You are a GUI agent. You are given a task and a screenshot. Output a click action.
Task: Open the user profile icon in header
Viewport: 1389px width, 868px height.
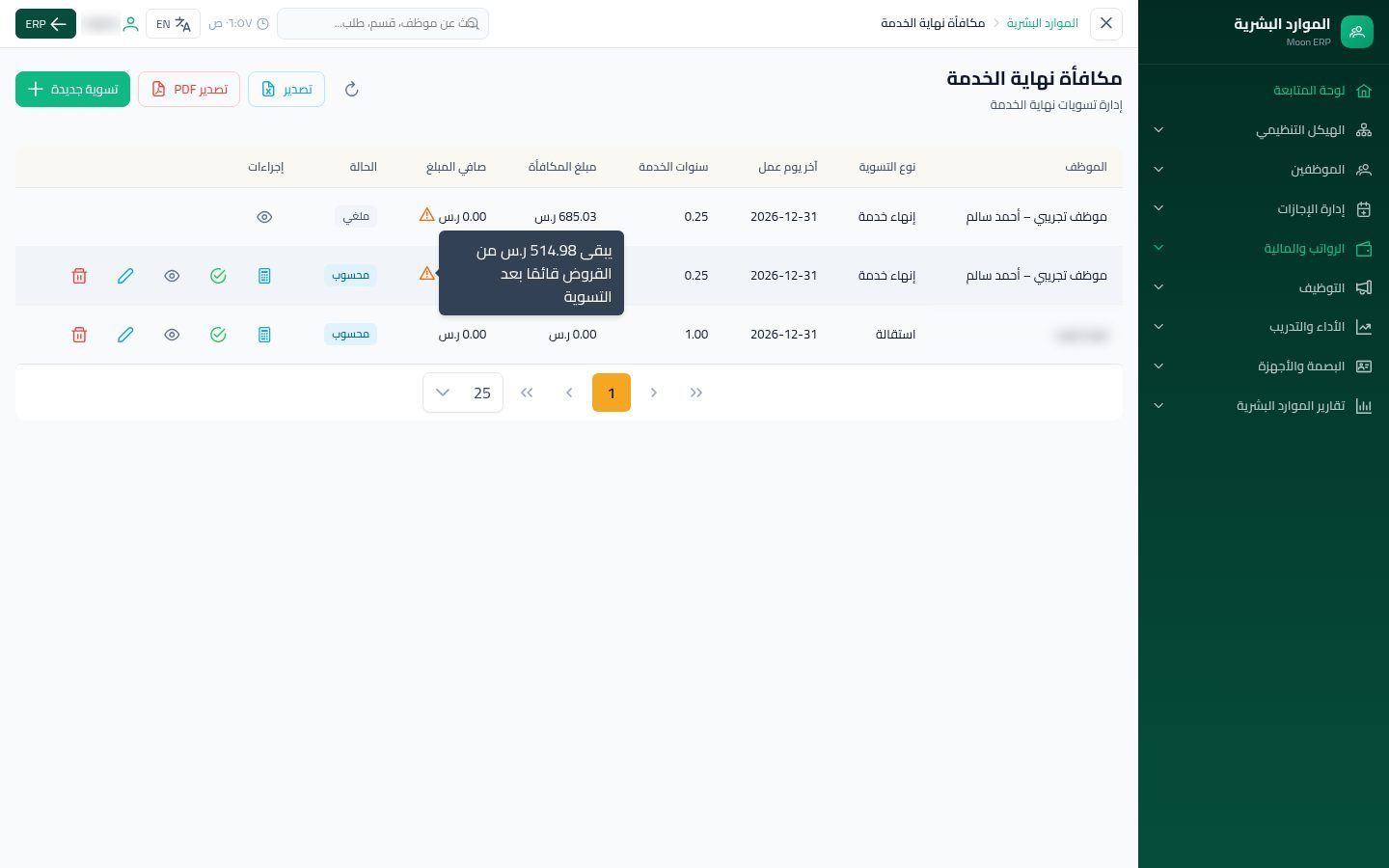pos(130,24)
